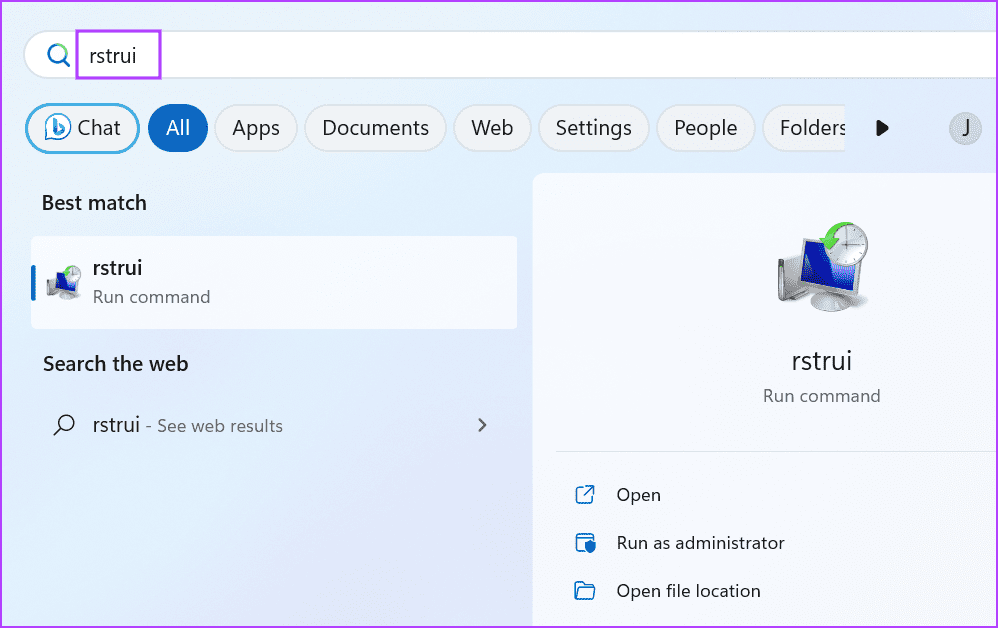The image size is (998, 628).
Task: Select the Settings search filter
Action: point(593,128)
